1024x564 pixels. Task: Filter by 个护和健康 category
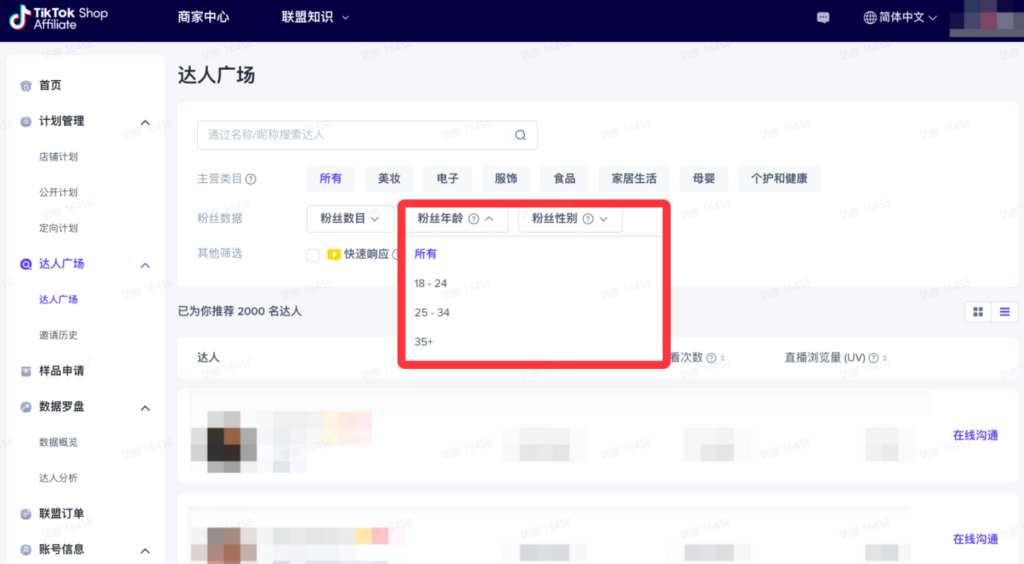(x=779, y=179)
